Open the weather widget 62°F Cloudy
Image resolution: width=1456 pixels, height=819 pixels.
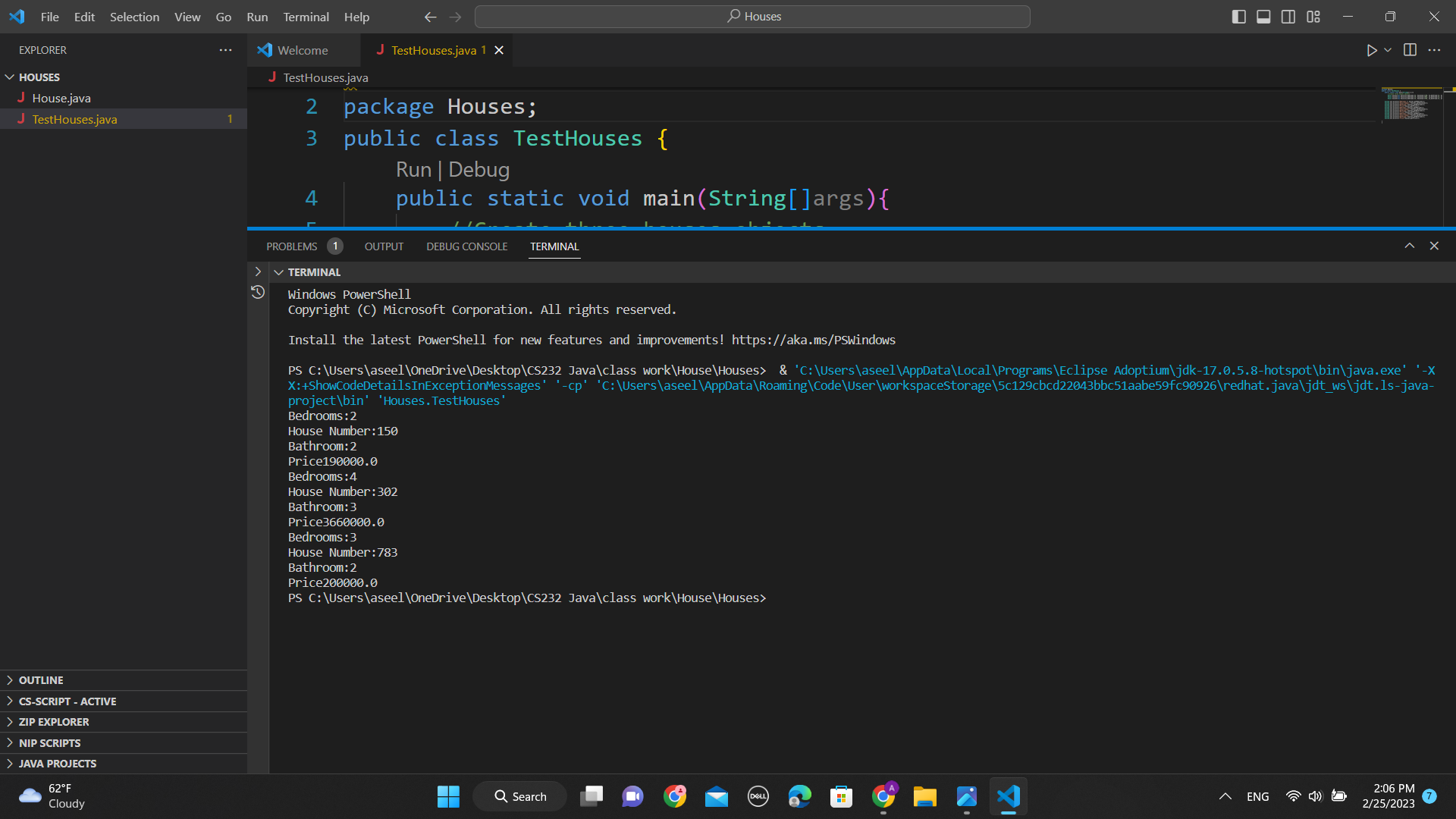point(52,796)
